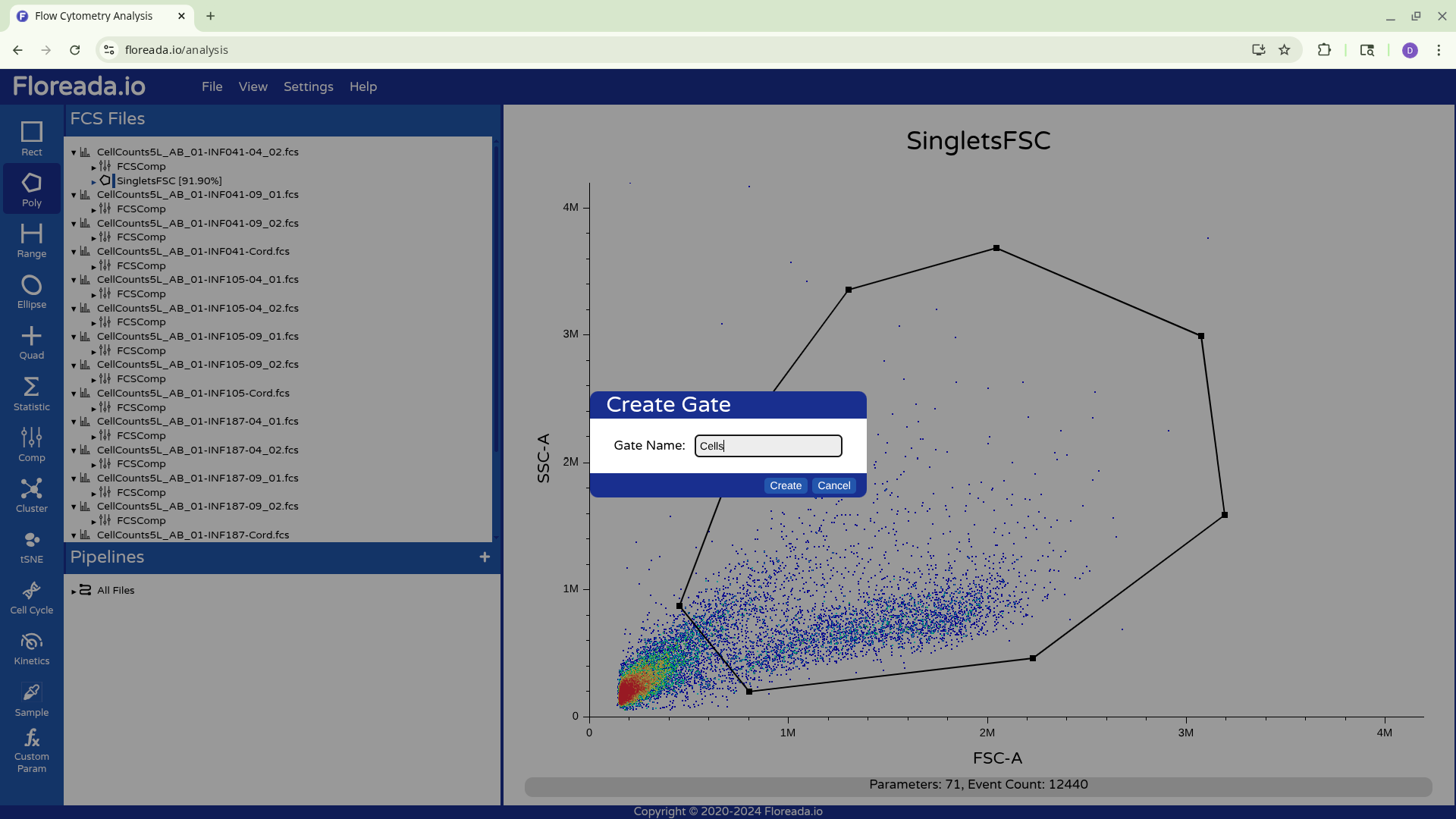Collapse CellCounts5L_AB_01-INF041-04_02.fcs tree node
Screen dimensions: 1456x819
point(74,152)
